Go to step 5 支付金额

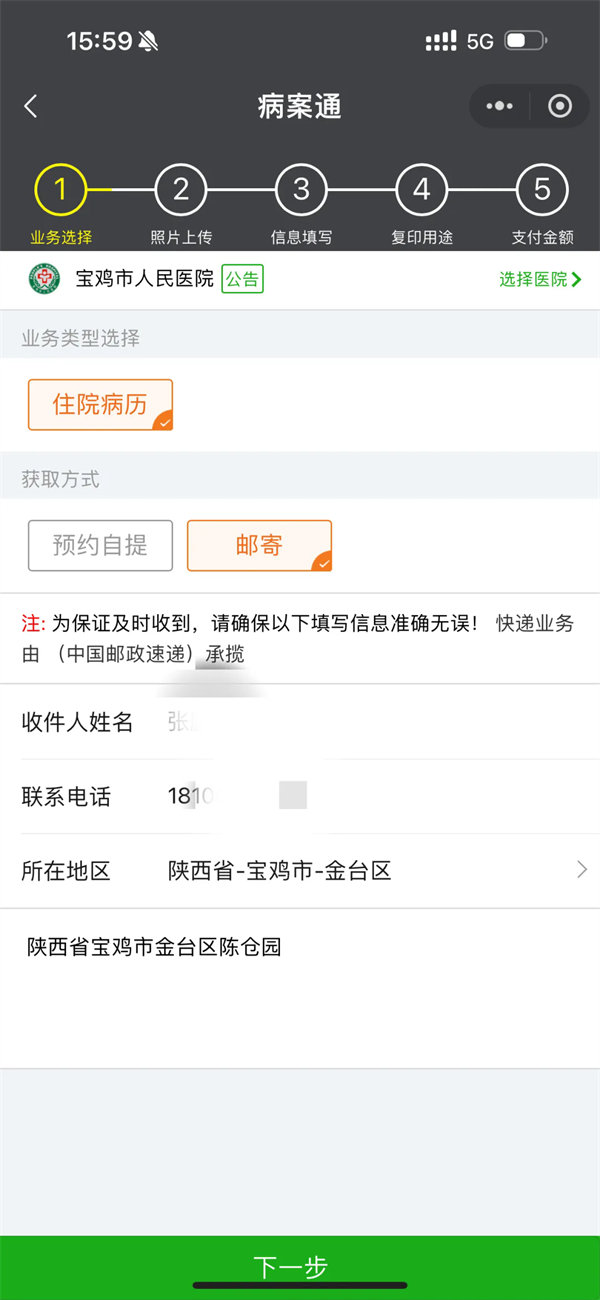pyautogui.click(x=542, y=189)
